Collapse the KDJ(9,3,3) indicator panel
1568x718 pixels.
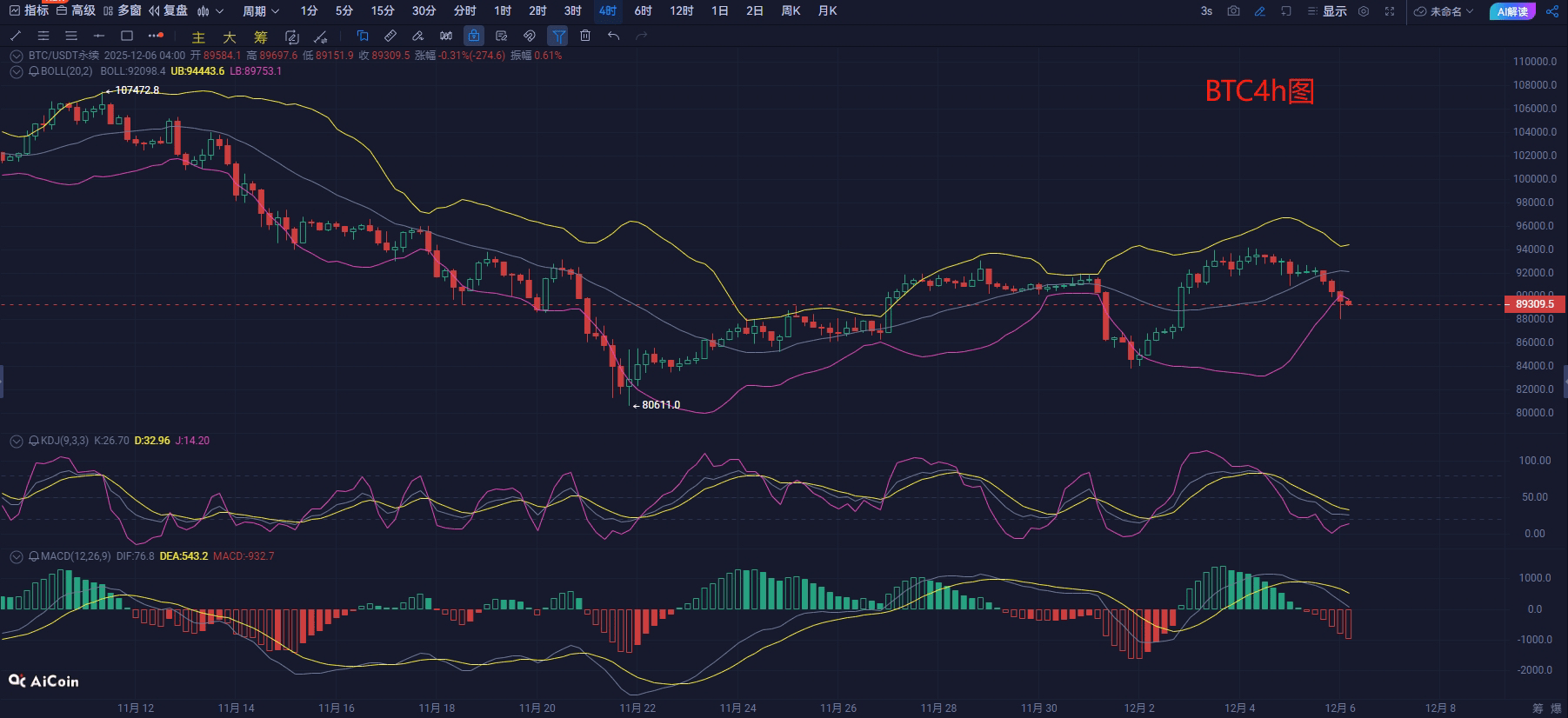click(16, 442)
